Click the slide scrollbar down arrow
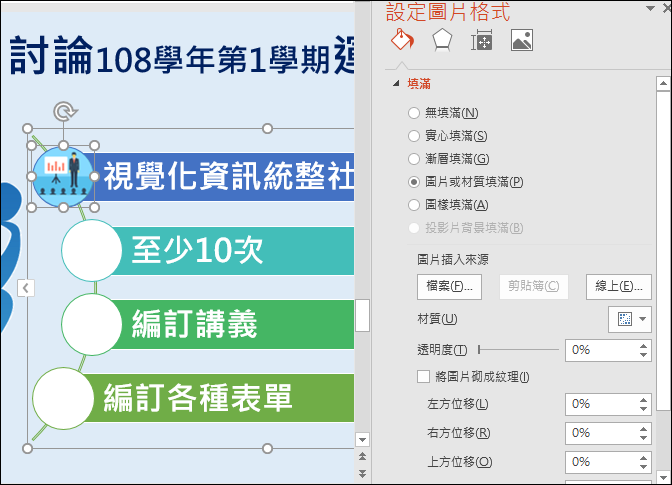This screenshot has width=672, height=485. (363, 440)
